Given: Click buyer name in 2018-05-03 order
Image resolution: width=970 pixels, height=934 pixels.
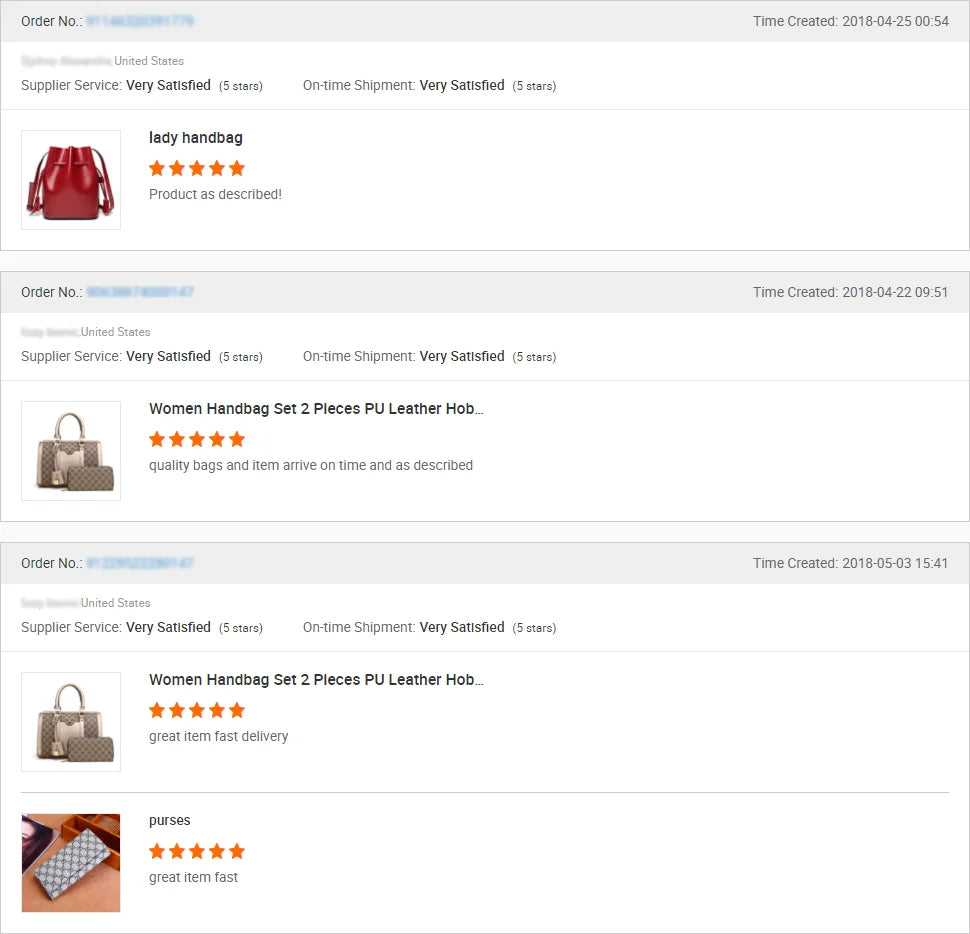Looking at the screenshot, I should click(x=50, y=602).
